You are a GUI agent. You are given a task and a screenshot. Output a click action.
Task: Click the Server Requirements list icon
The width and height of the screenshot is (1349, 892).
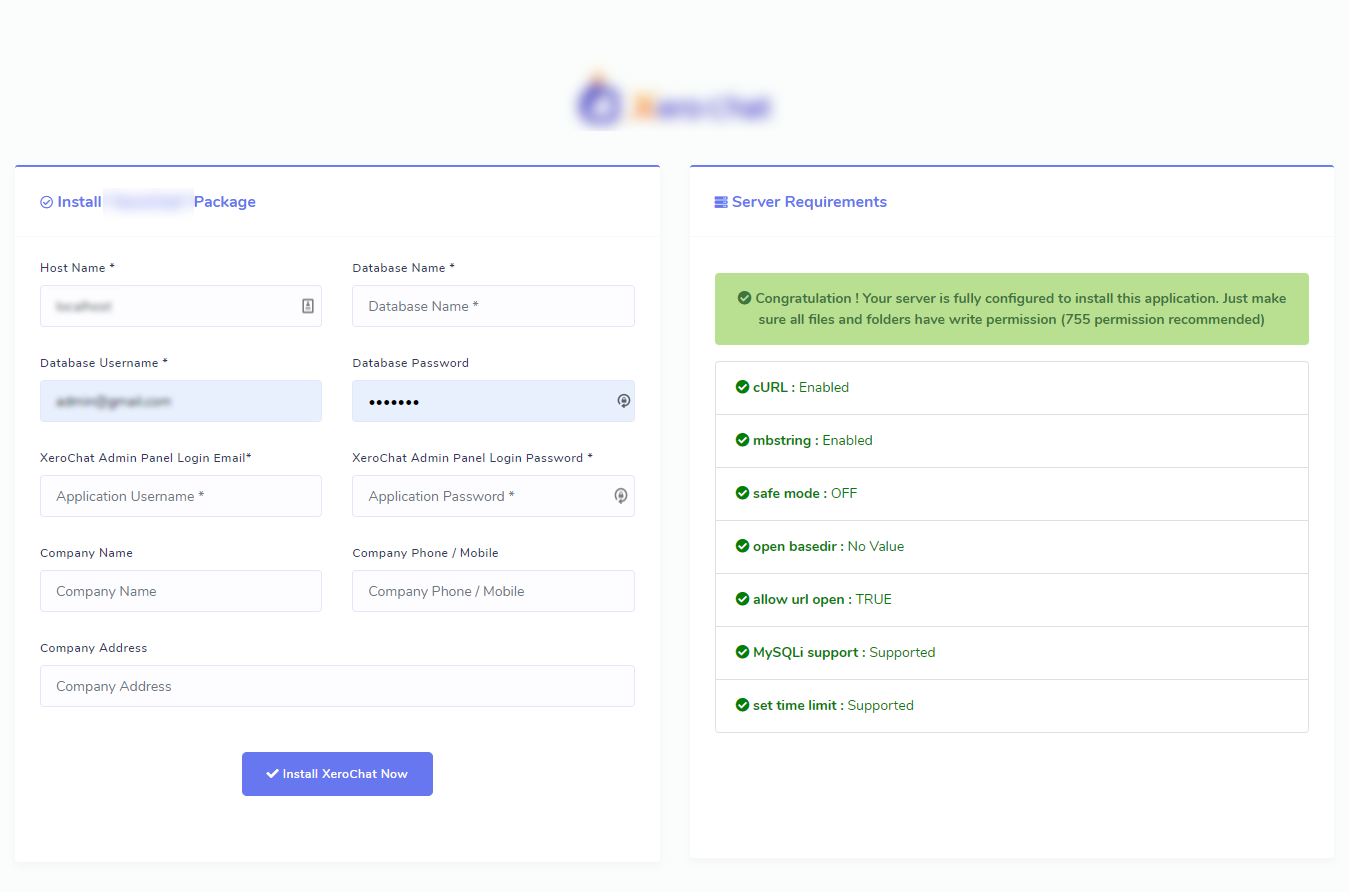tap(721, 202)
